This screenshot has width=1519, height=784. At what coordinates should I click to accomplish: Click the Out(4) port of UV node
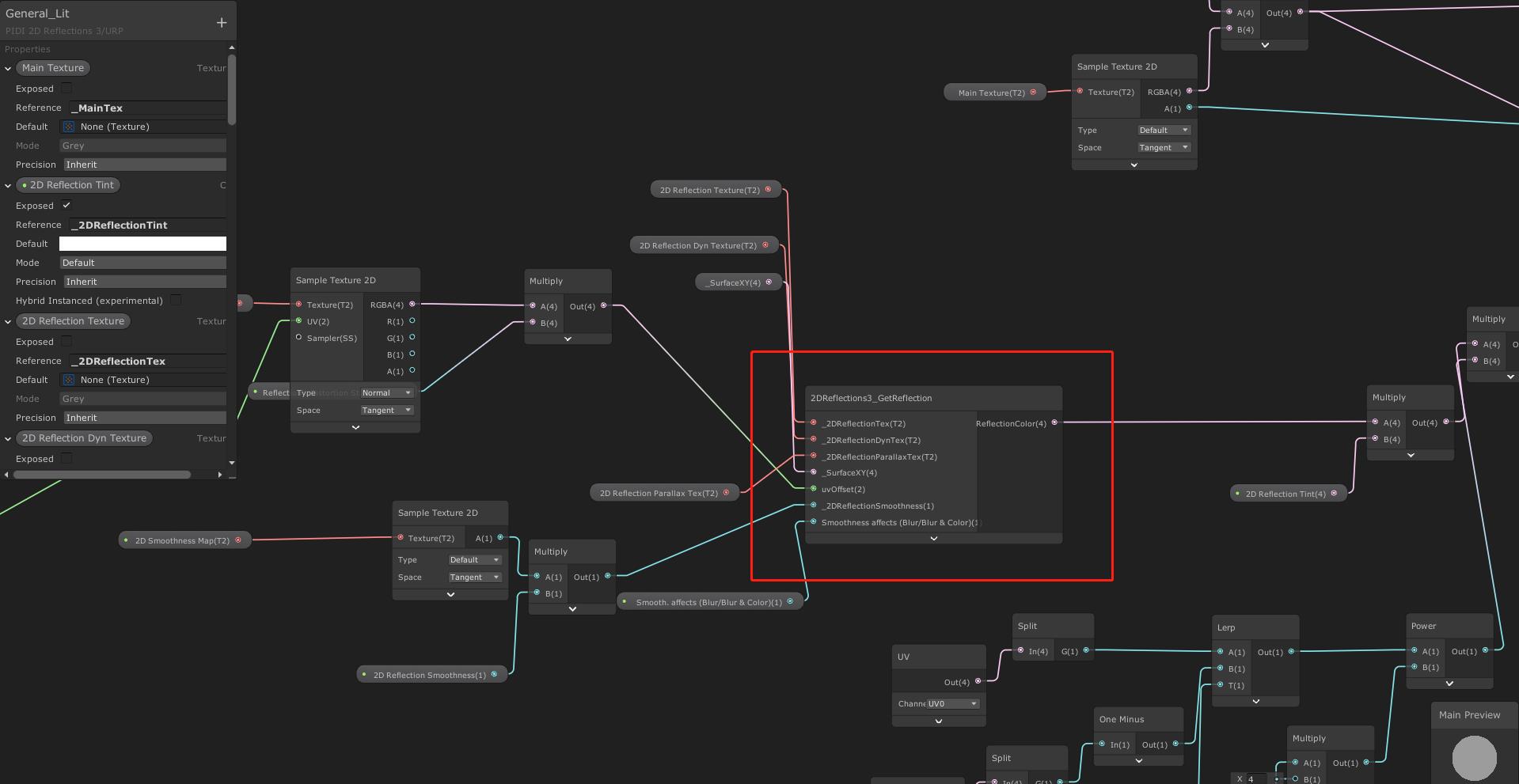[x=978, y=681]
